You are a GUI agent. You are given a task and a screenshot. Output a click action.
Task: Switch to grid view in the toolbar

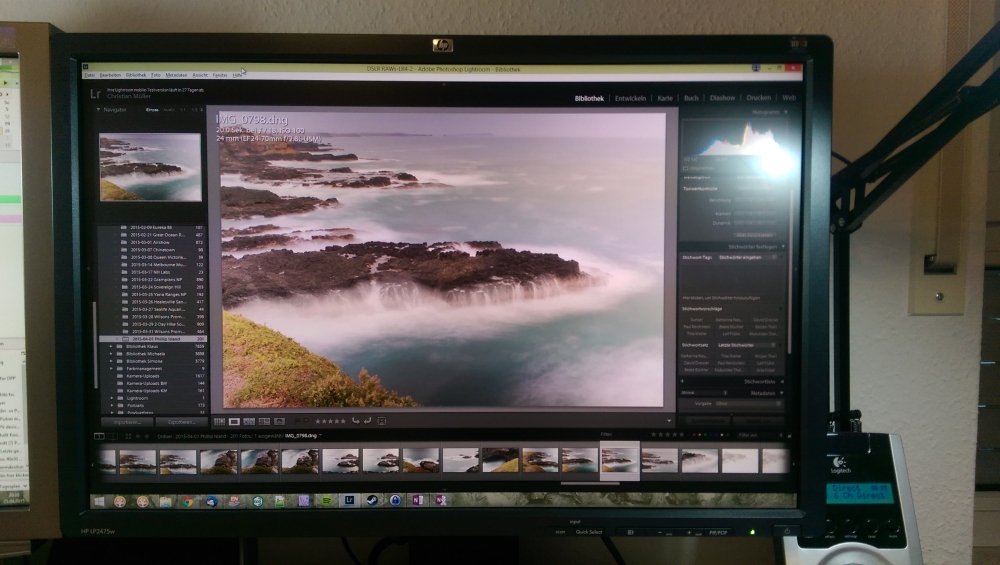tap(219, 421)
